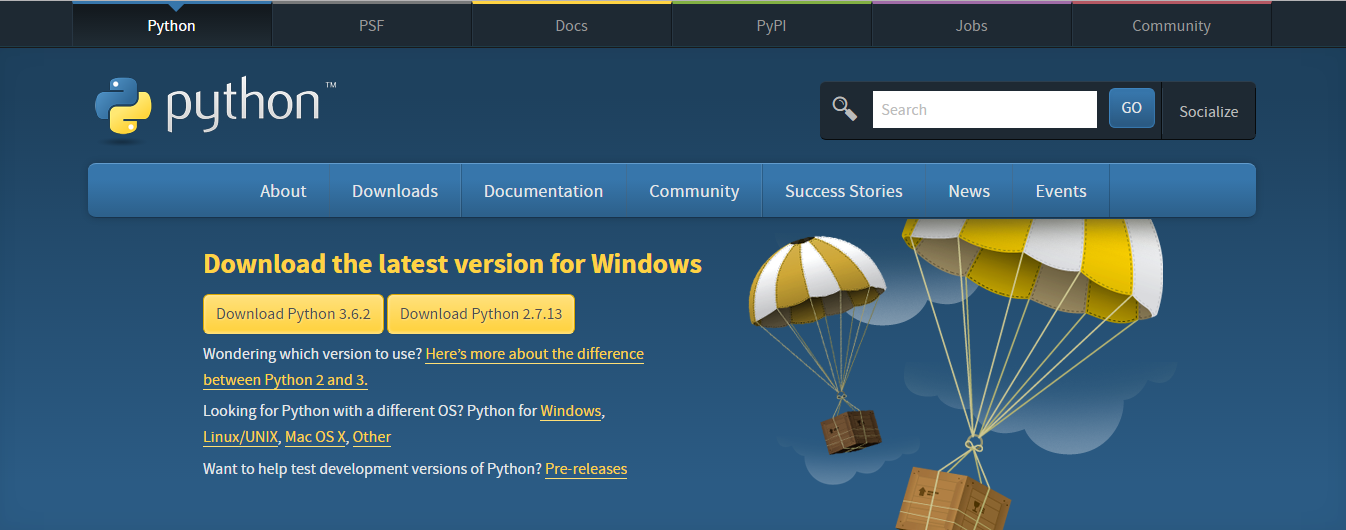Viewport: 1346px width, 530px height.
Task: Open the Success Stories navigation menu
Action: (844, 191)
